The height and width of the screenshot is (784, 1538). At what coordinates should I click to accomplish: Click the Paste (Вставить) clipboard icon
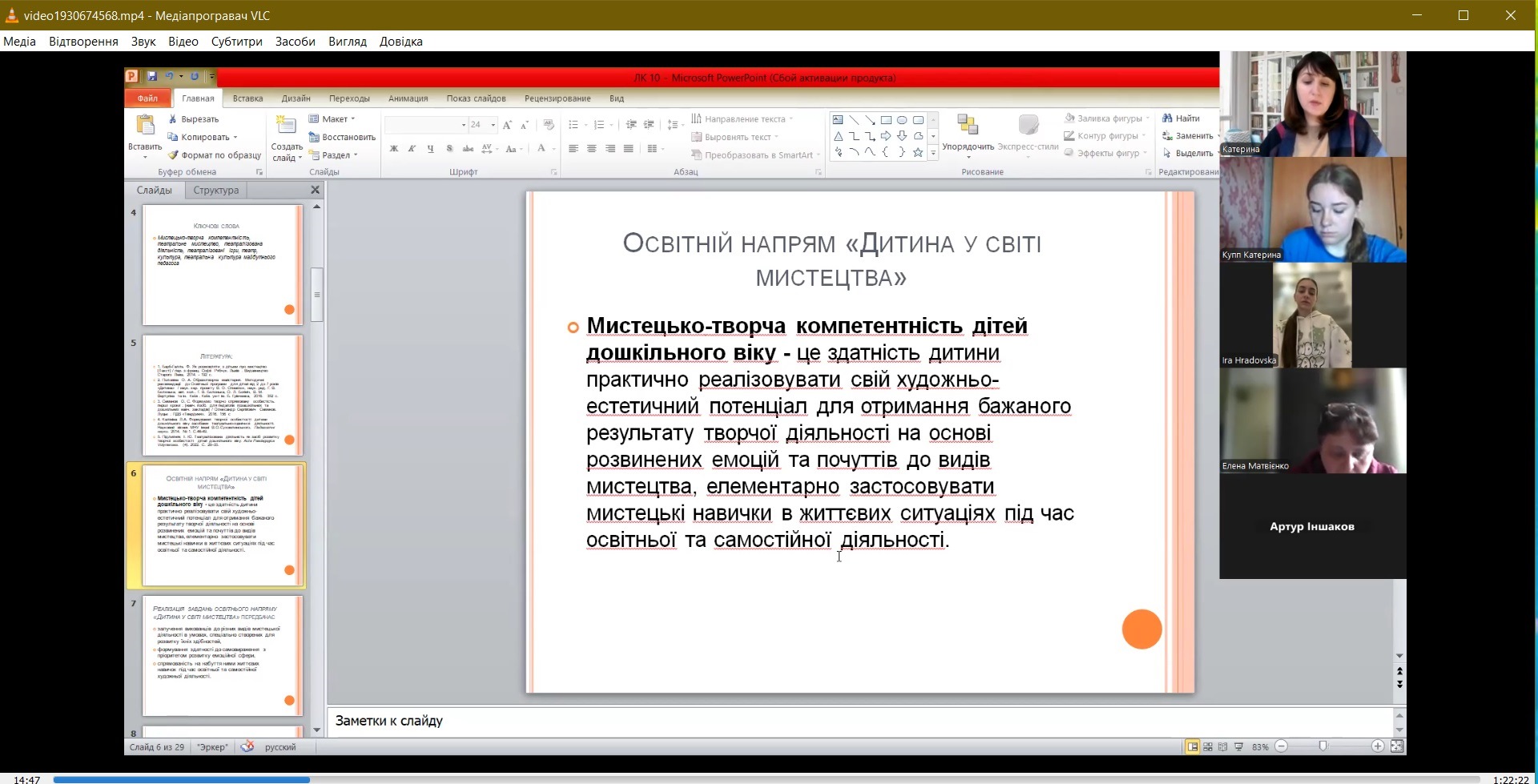tap(145, 126)
